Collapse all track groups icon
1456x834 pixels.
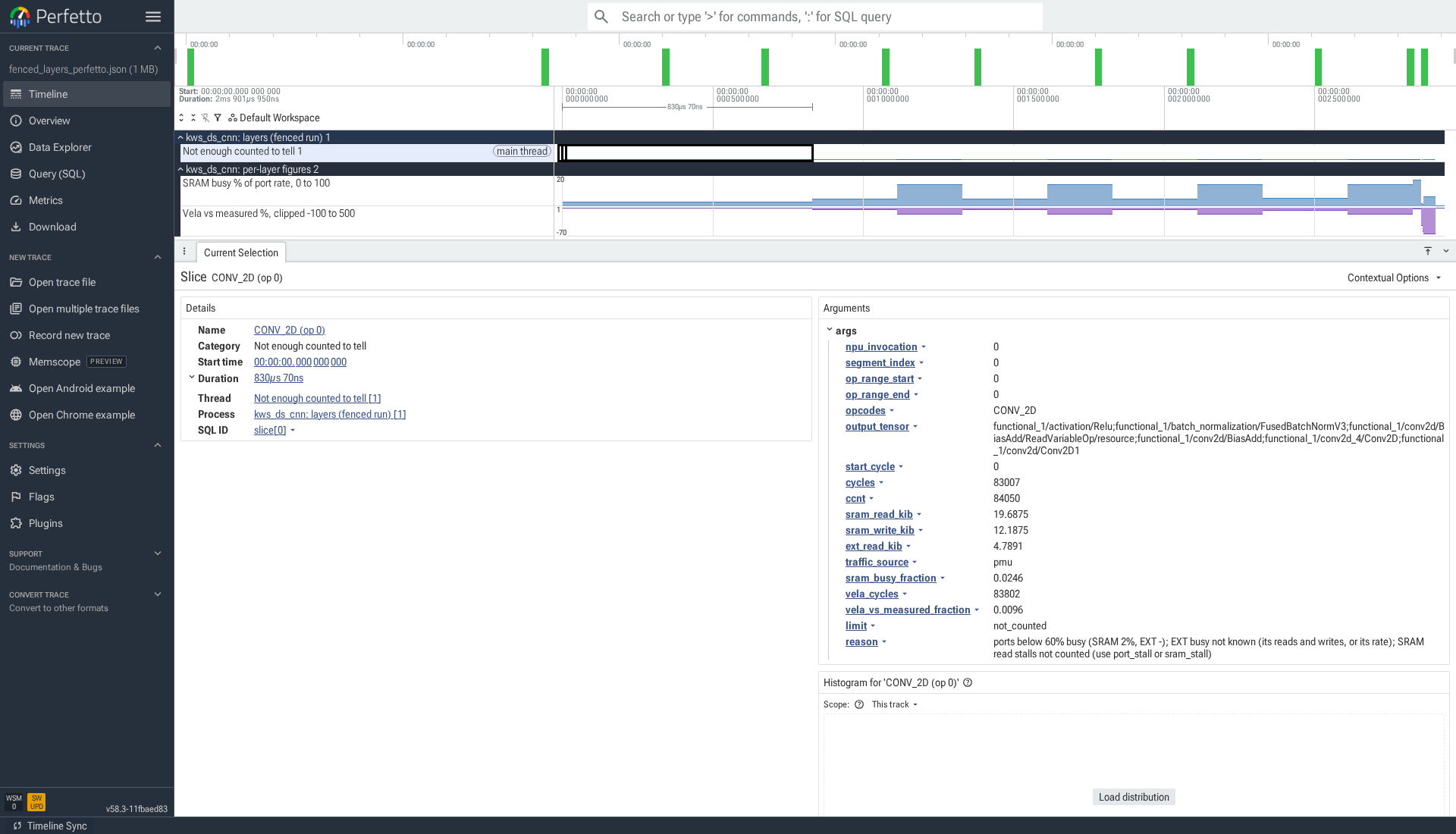(193, 118)
